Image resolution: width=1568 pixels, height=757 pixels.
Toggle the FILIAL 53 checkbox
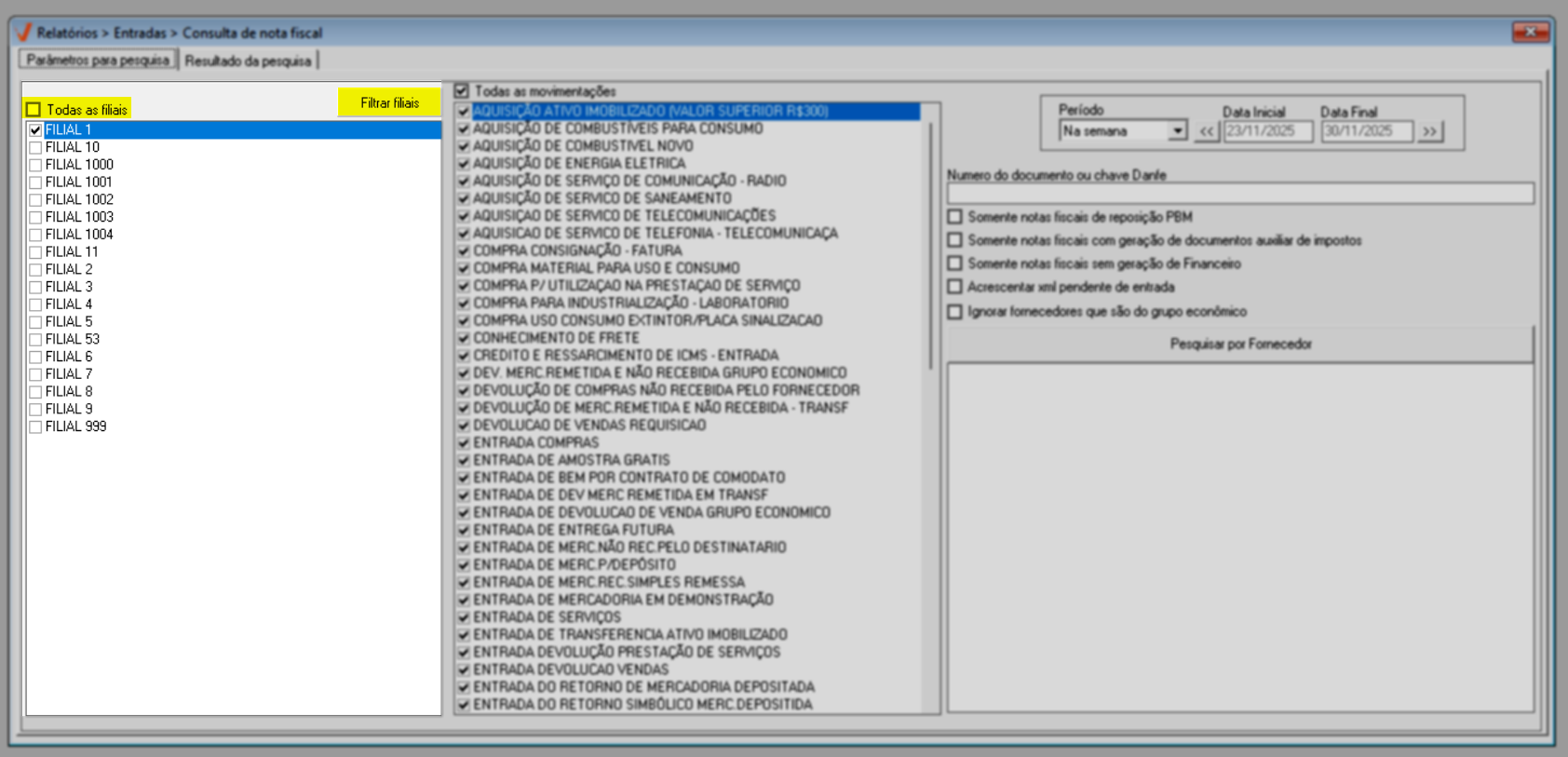(35, 340)
